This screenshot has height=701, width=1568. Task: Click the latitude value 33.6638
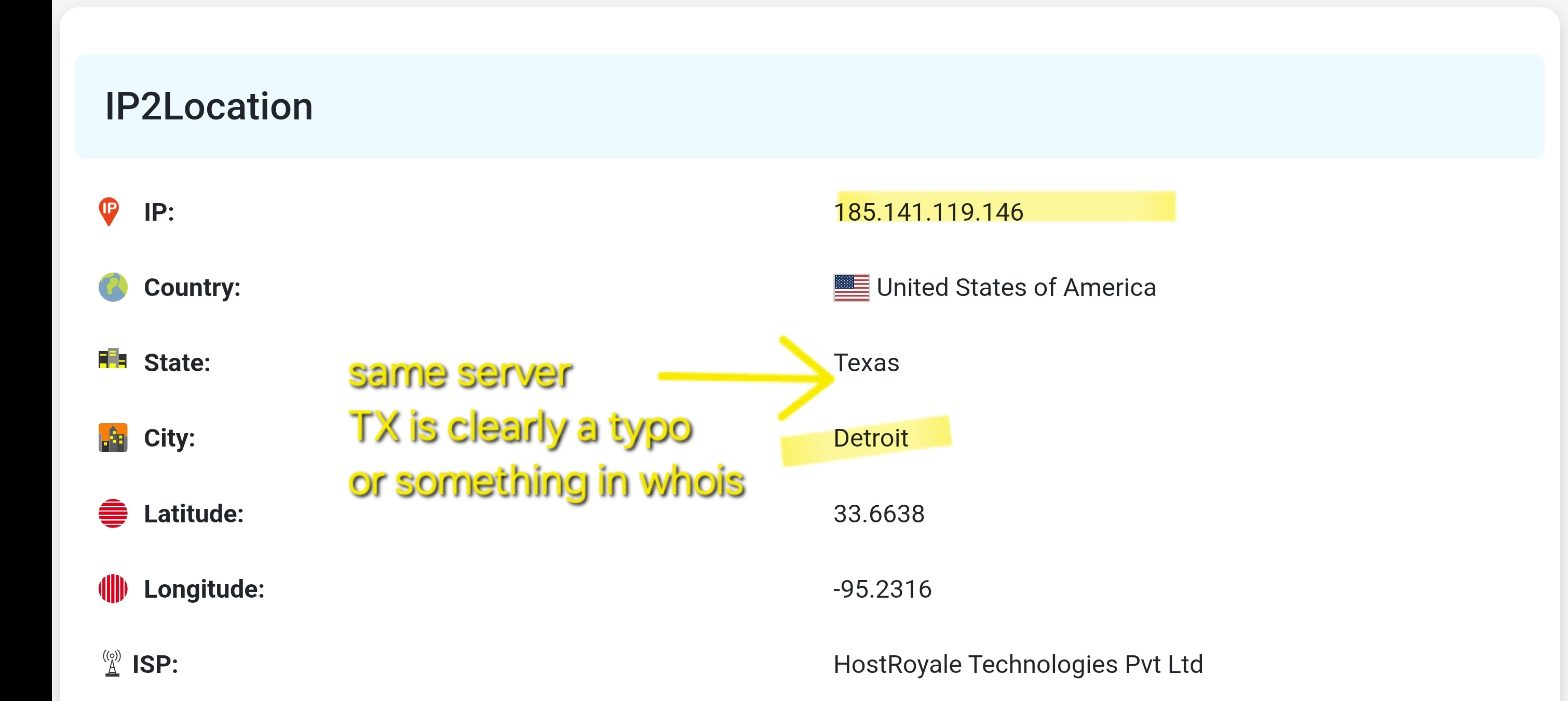click(x=879, y=514)
